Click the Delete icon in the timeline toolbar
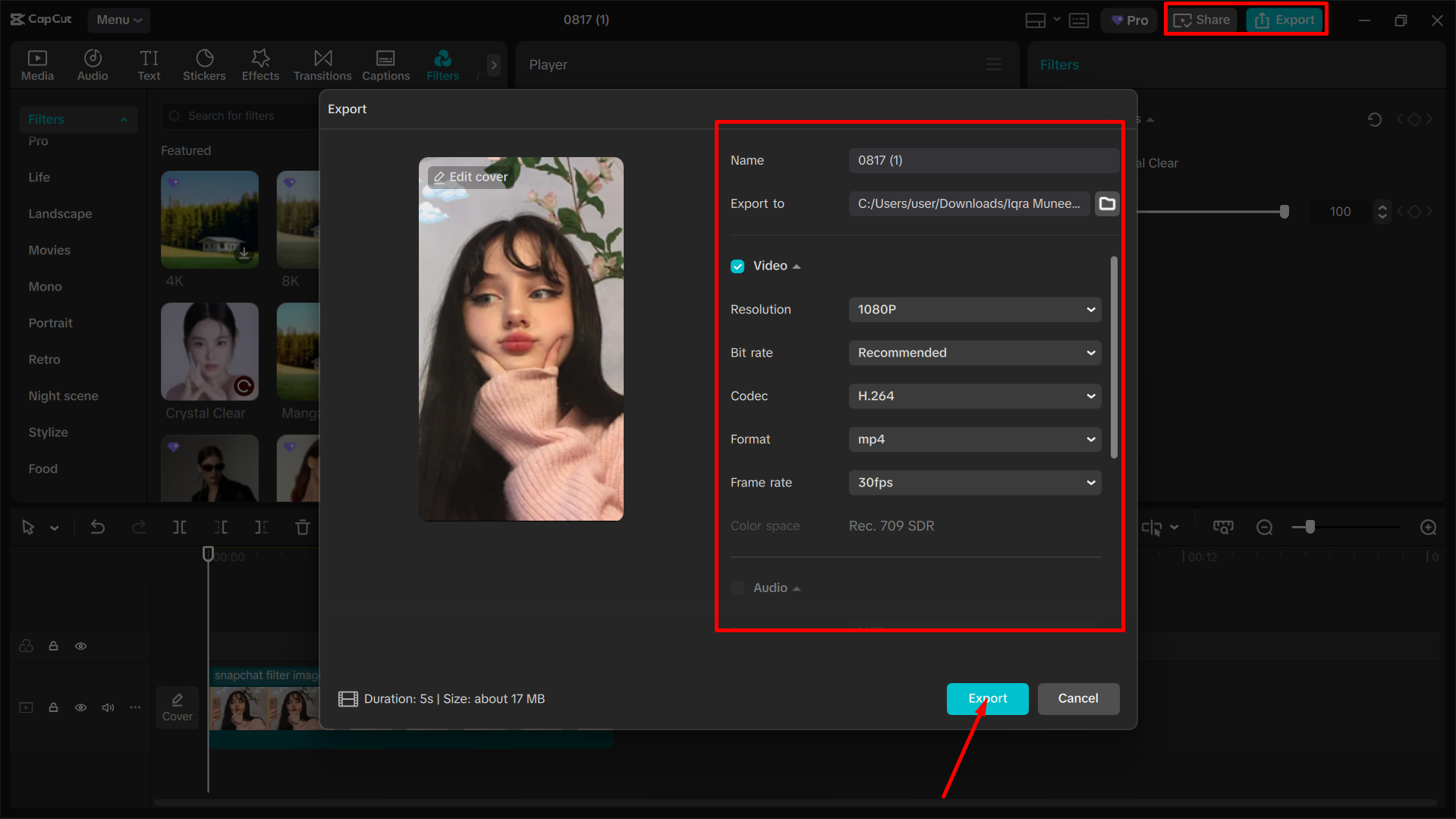 302,526
